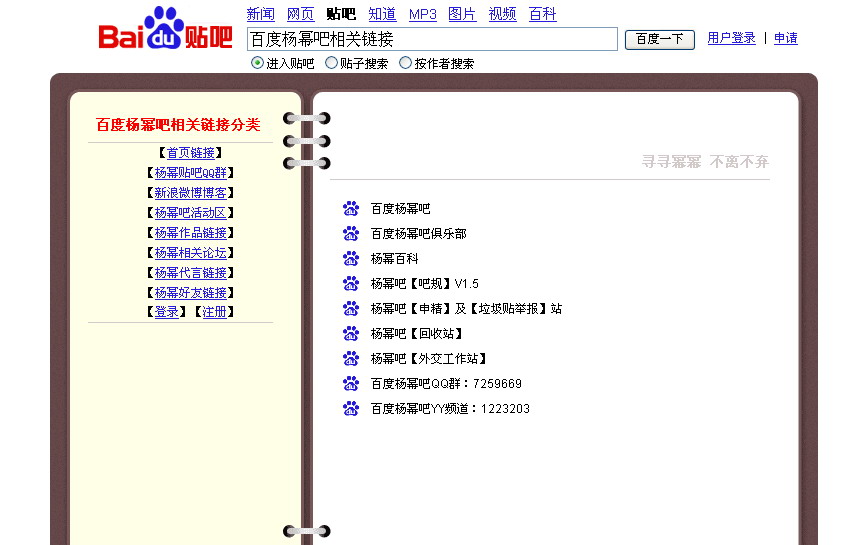Select the 贴子搜索 radio button

tap(331, 63)
